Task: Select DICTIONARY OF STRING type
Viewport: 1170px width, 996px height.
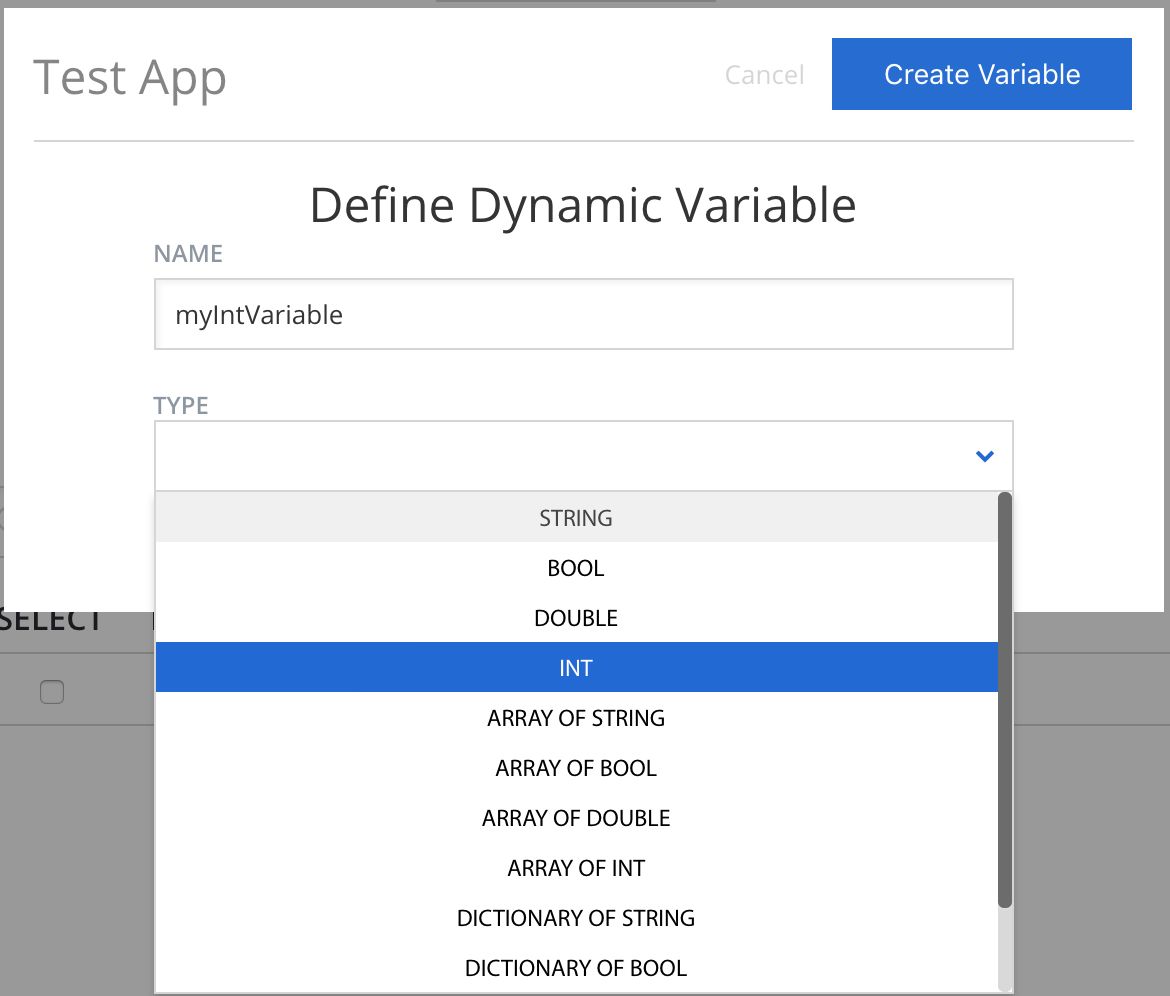Action: (576, 918)
